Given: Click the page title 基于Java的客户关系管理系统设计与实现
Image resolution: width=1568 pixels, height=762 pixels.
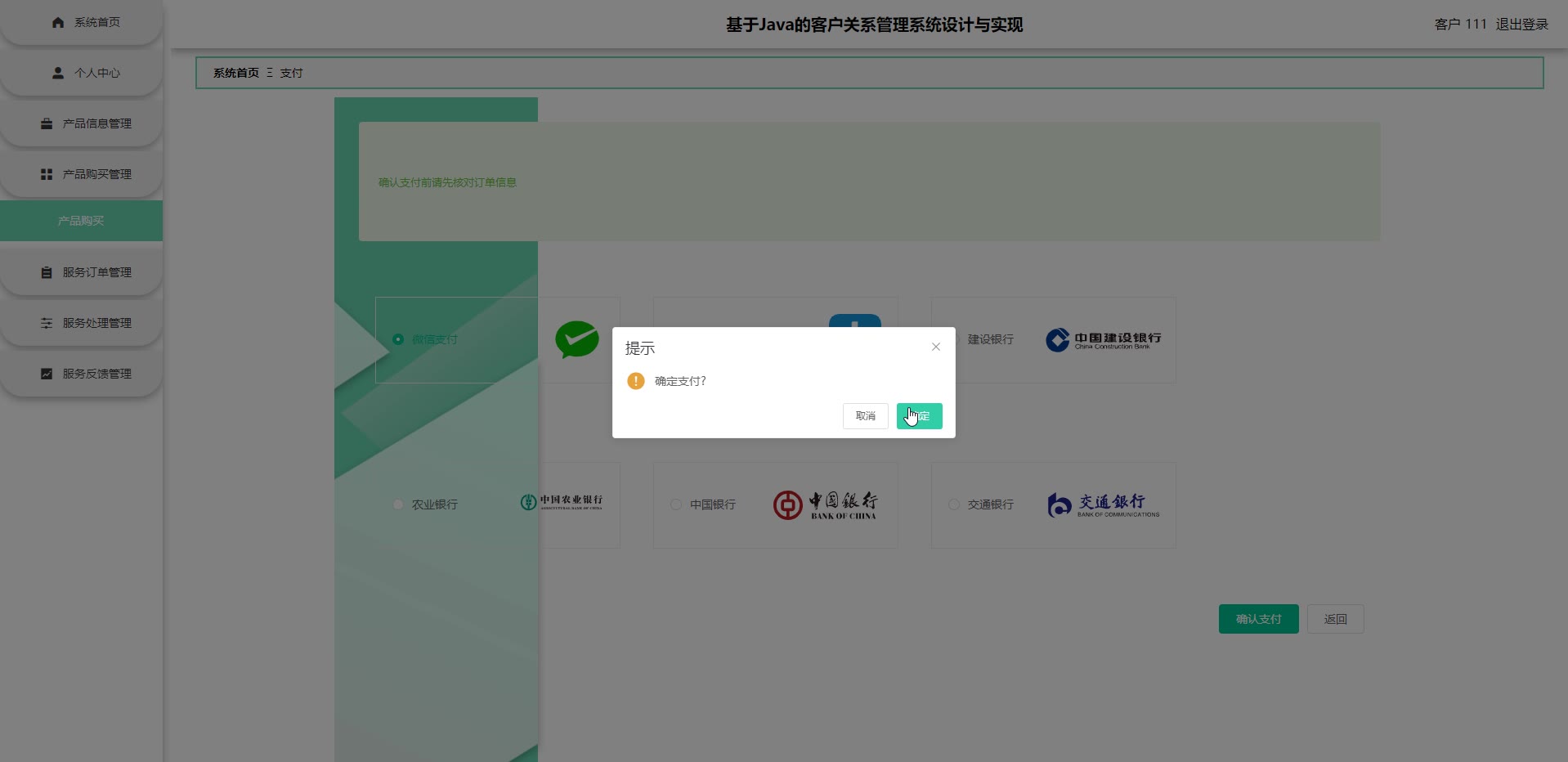Looking at the screenshot, I should pos(874,25).
